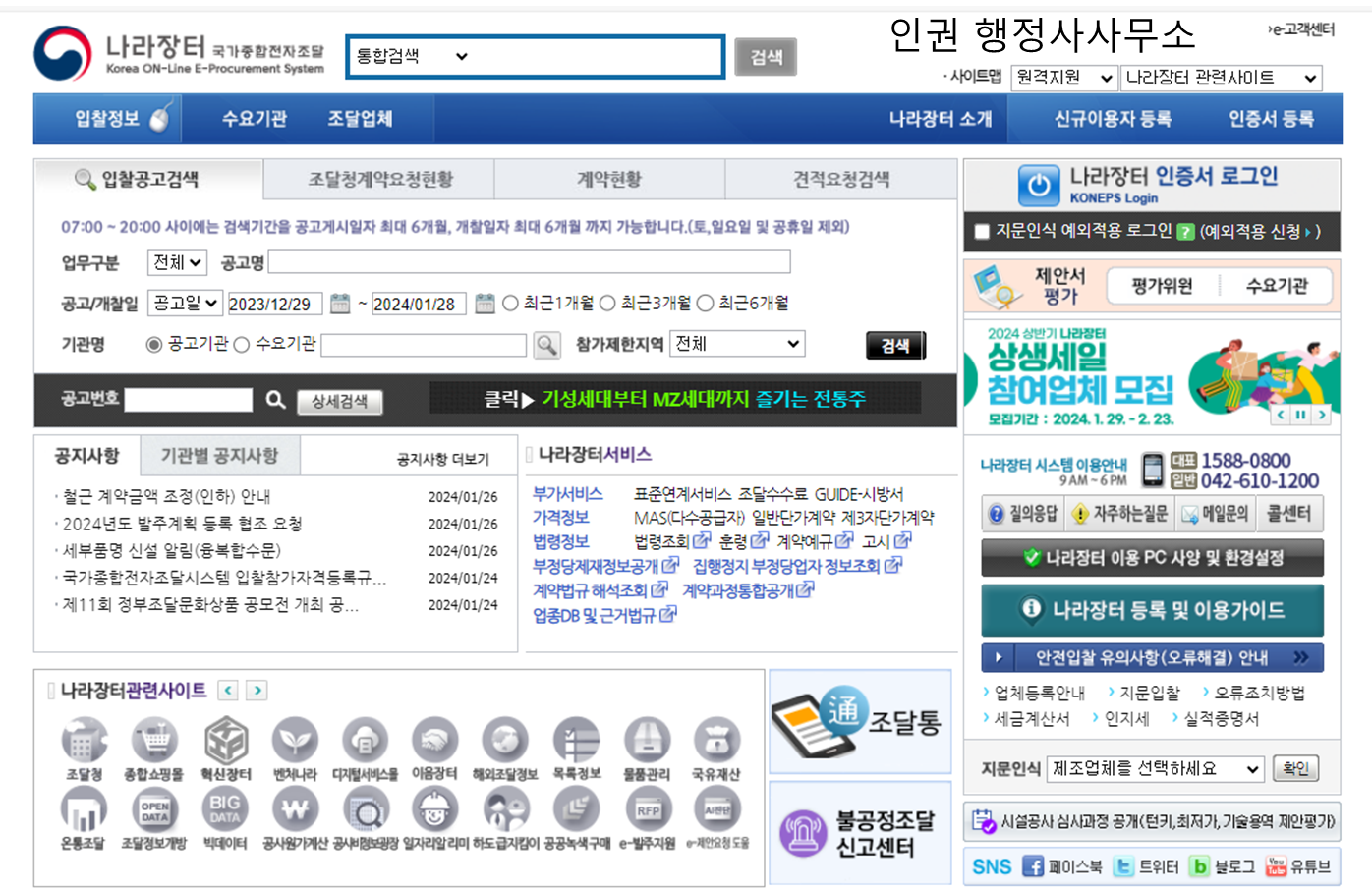
Task: Open the 통합검색 category dropdown
Action: (x=413, y=56)
